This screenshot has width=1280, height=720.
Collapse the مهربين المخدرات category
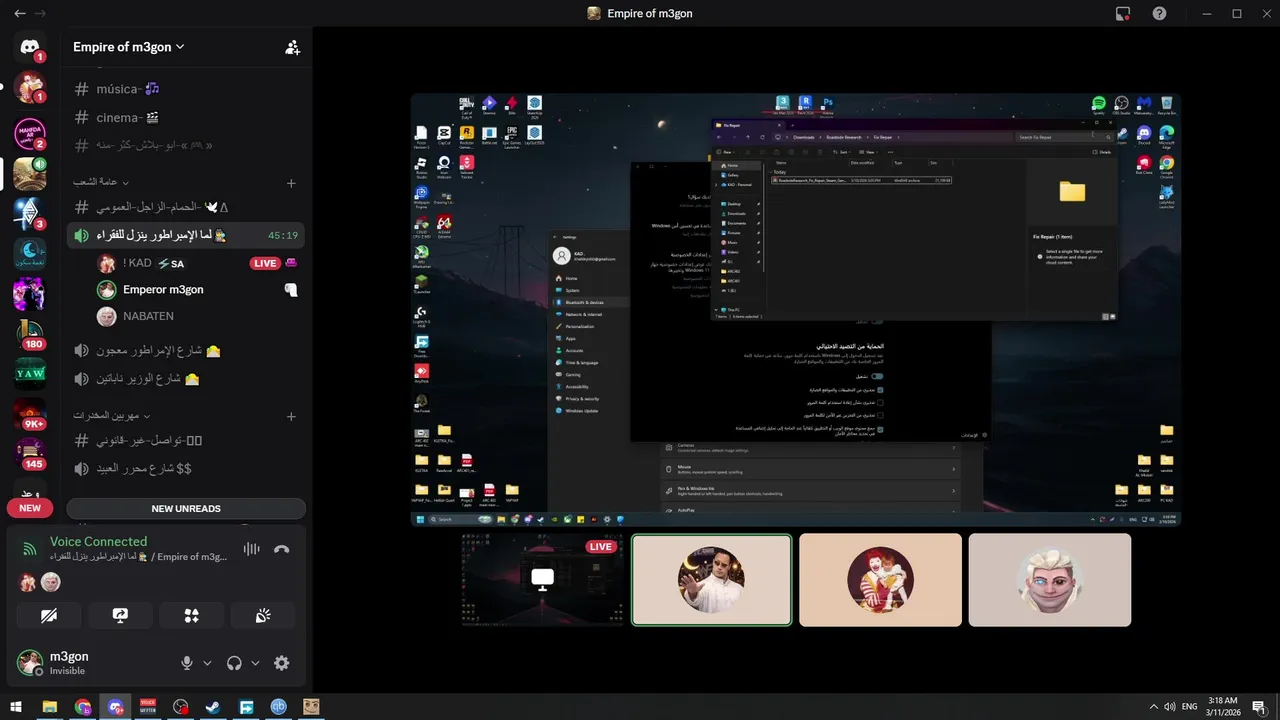click(111, 416)
